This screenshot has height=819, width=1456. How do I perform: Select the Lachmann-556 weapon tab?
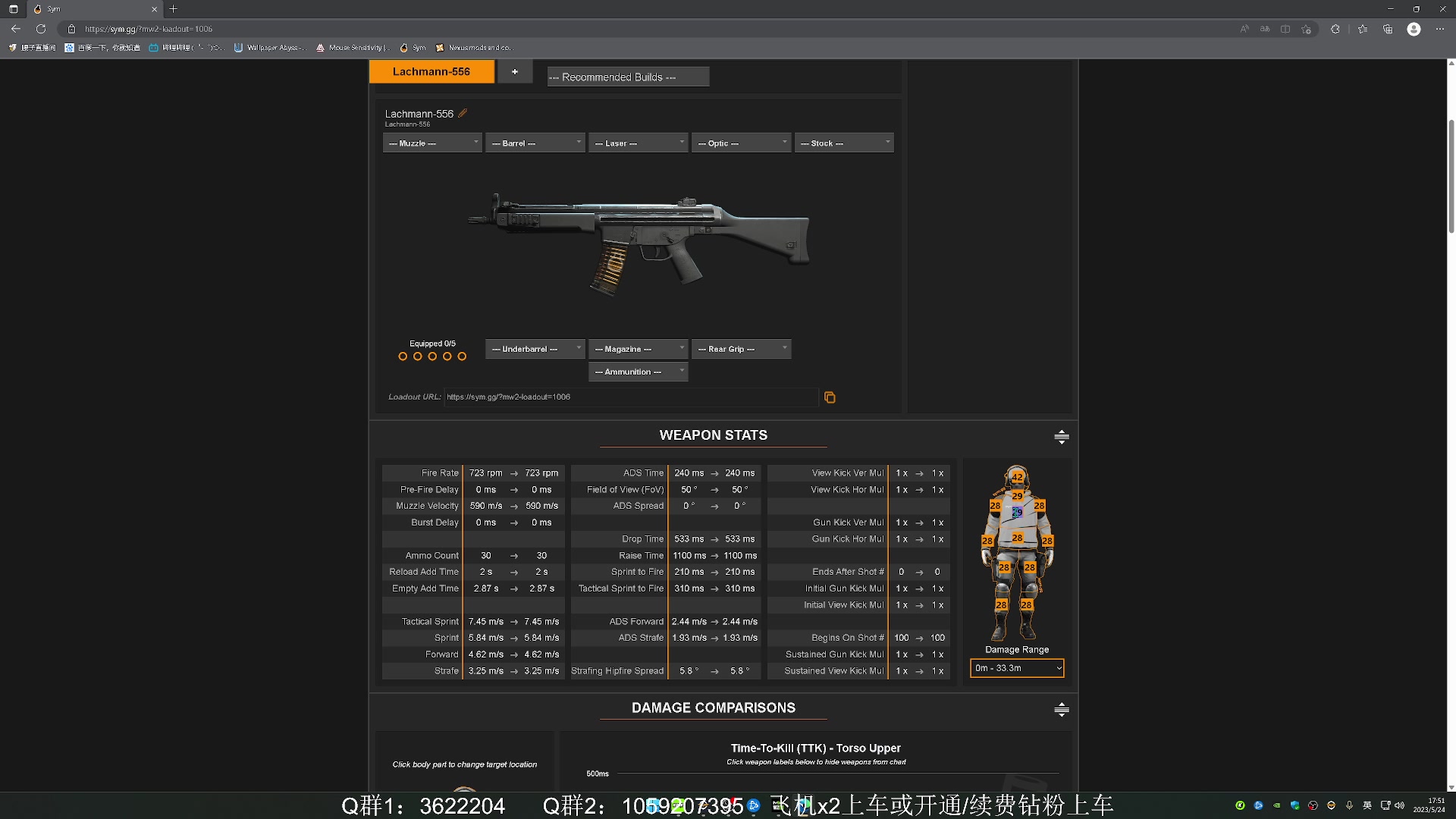(431, 72)
